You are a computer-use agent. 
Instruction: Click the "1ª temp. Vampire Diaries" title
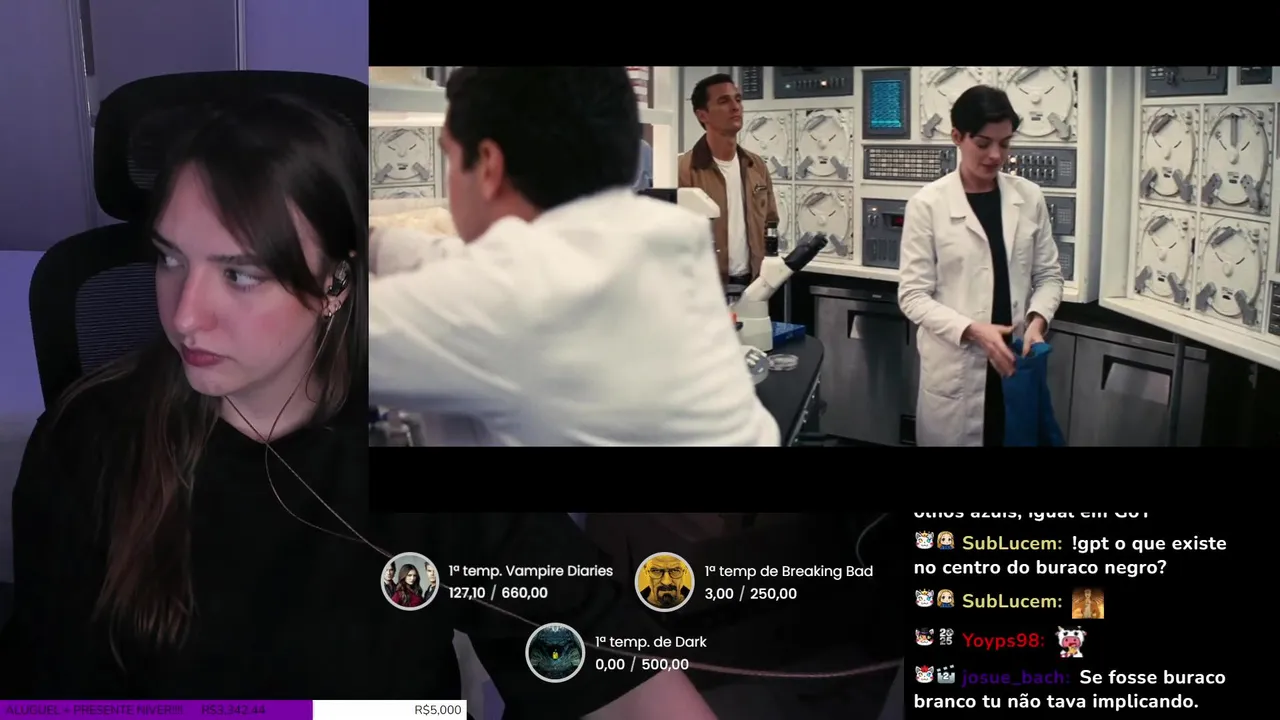click(531, 571)
